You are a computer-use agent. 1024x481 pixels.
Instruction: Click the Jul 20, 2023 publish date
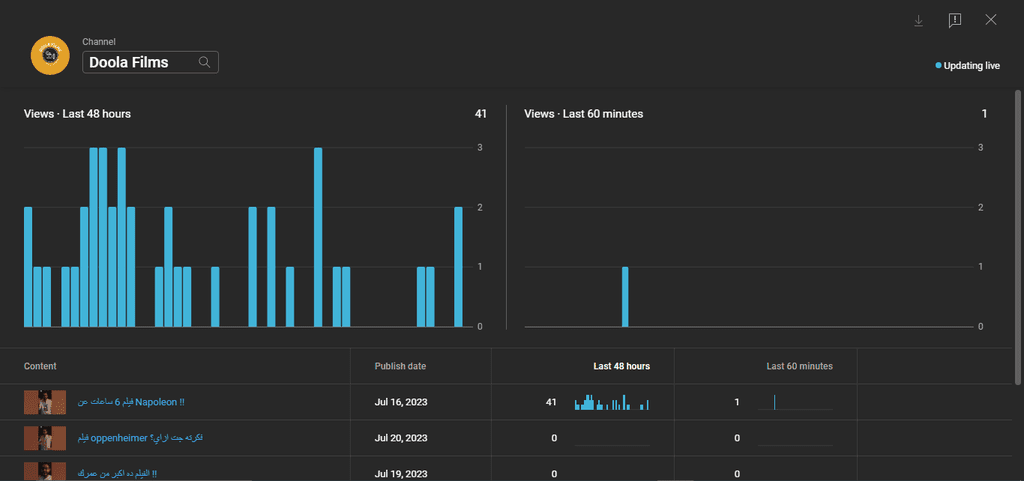(400, 438)
